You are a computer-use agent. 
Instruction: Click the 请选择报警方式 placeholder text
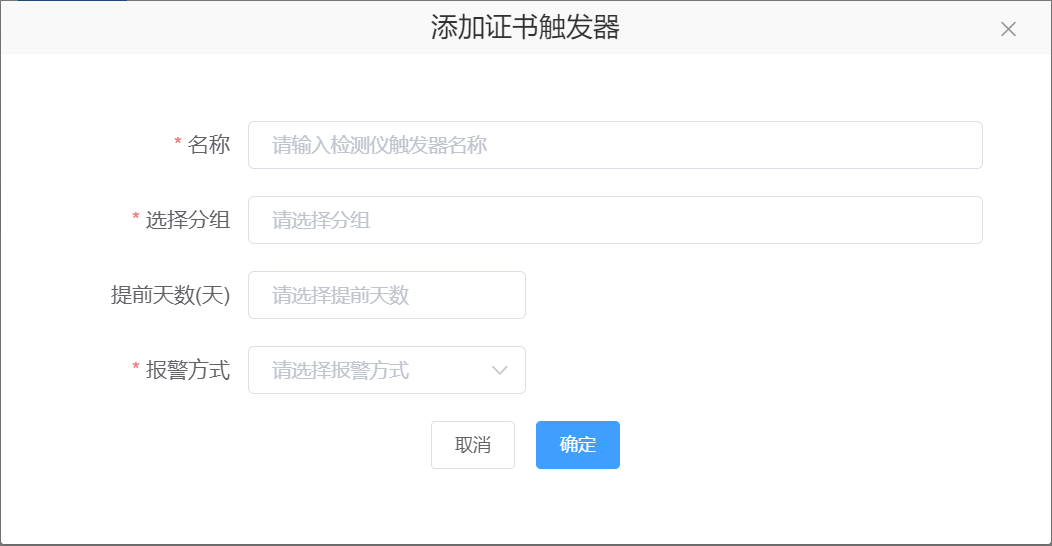coord(340,371)
